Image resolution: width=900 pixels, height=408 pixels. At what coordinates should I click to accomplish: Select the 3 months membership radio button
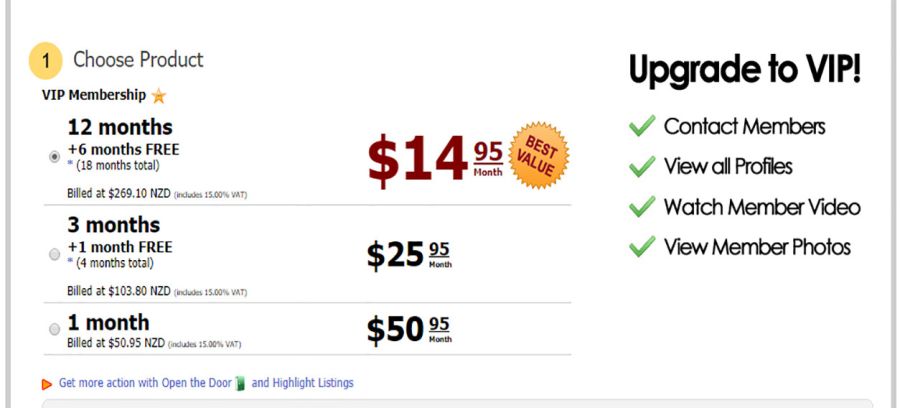tap(54, 254)
